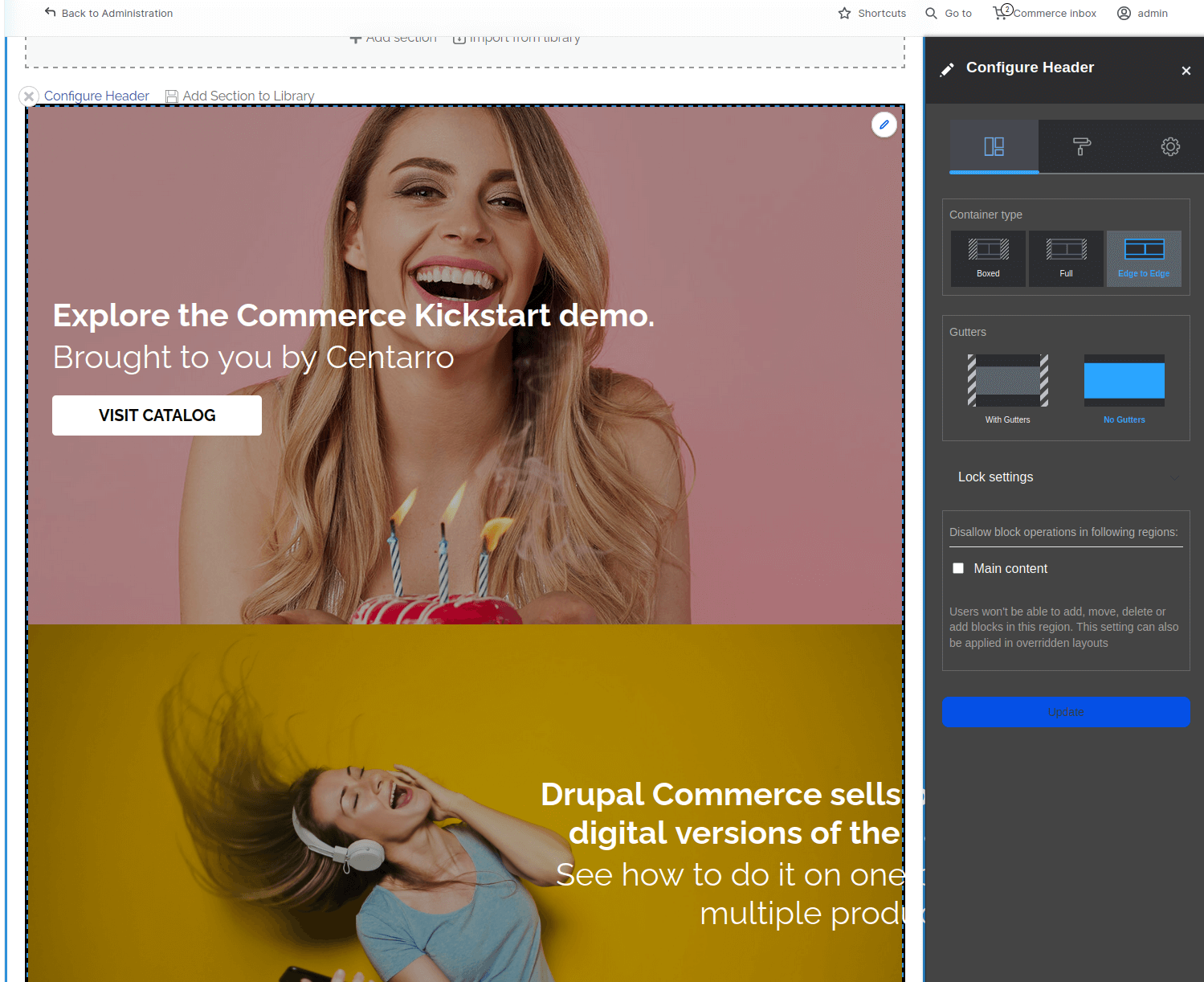The image size is (1204, 982).
Task: Click Commerce inbox menu text
Action: pyautogui.click(x=1055, y=13)
